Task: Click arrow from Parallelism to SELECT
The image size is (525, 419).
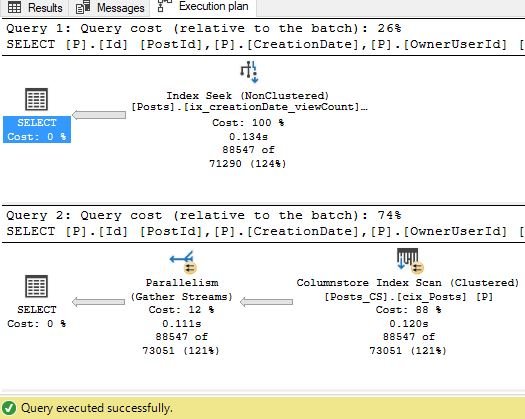Action: tap(98, 302)
